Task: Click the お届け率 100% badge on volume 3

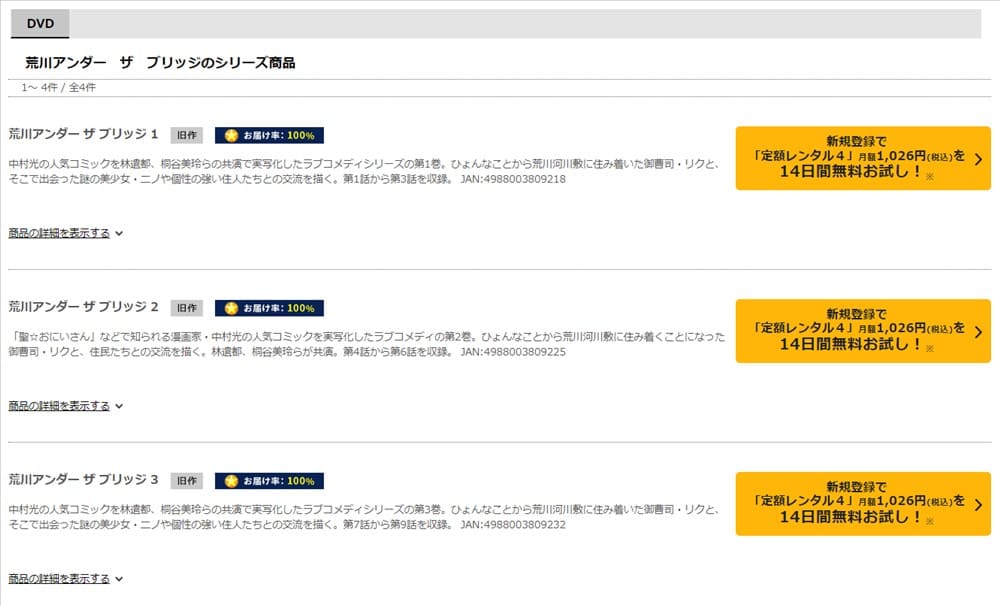Action: click(x=270, y=481)
